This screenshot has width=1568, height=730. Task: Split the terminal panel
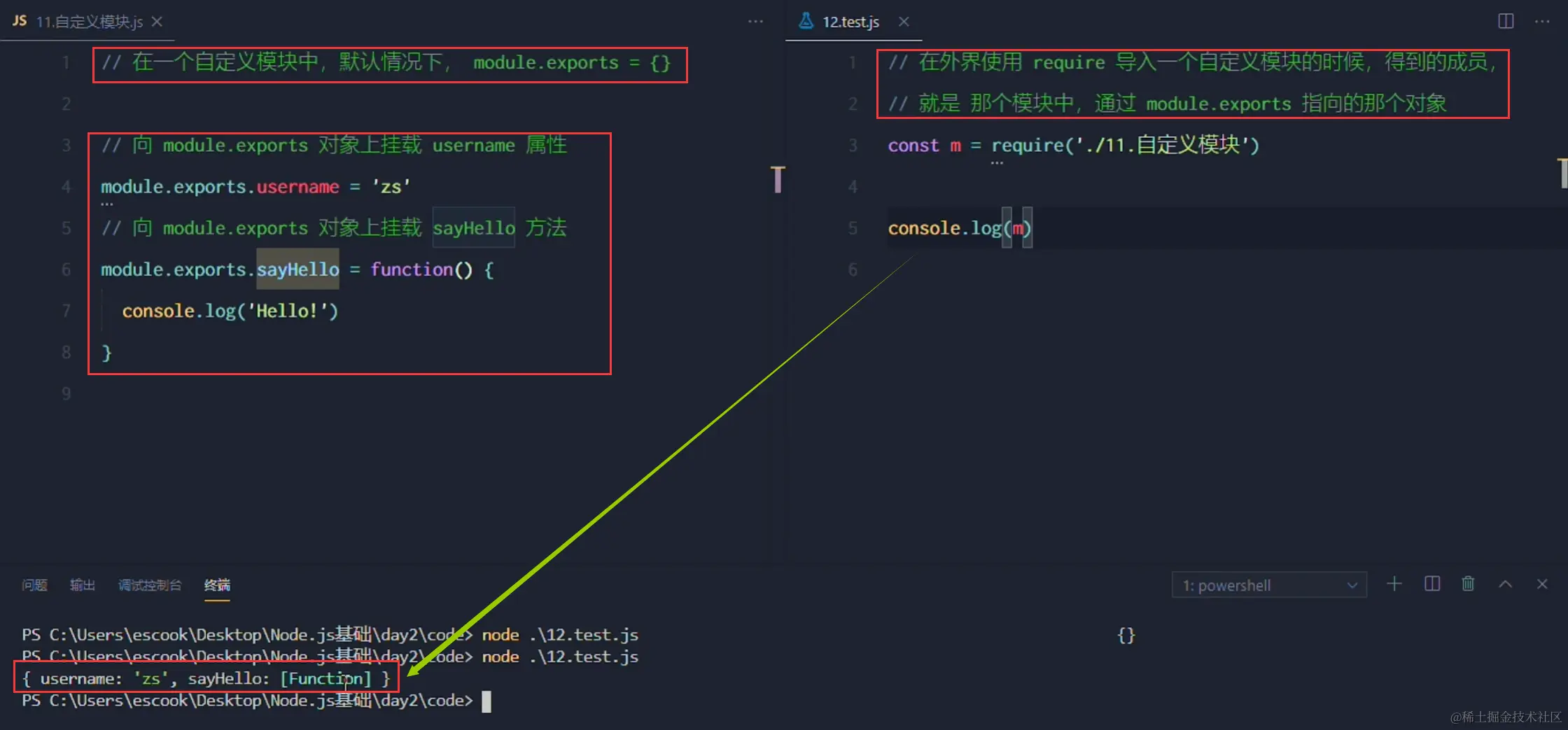(1432, 584)
